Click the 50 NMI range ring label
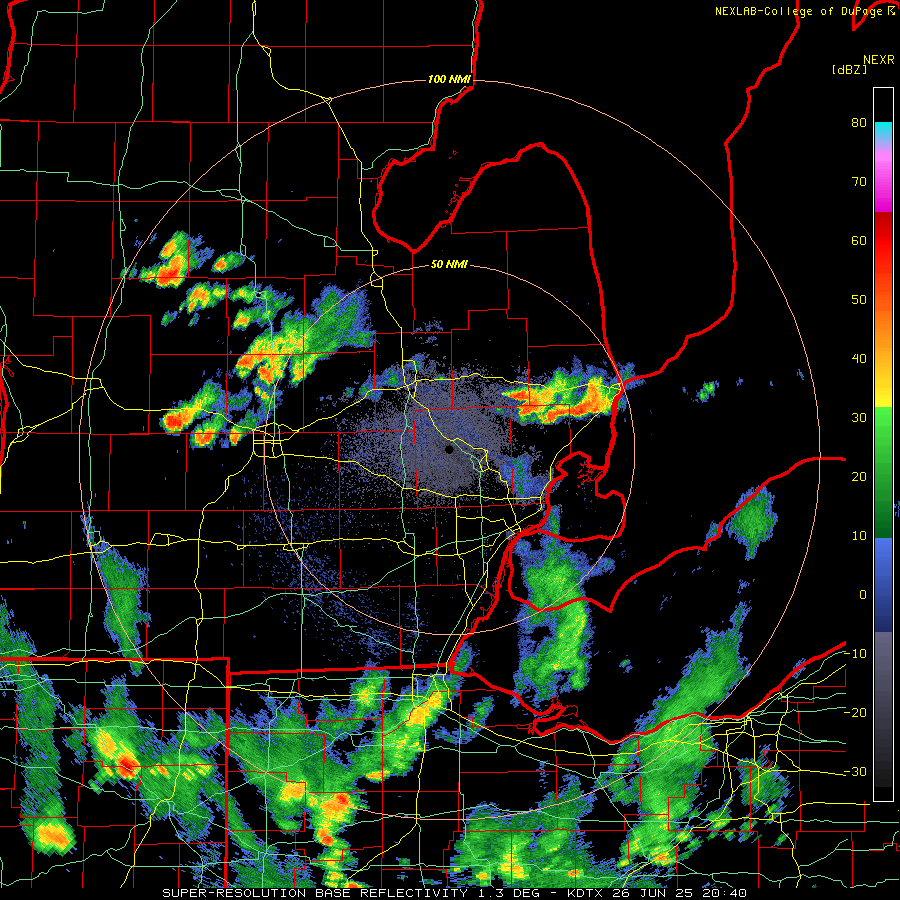This screenshot has height=900, width=900. pyautogui.click(x=449, y=265)
